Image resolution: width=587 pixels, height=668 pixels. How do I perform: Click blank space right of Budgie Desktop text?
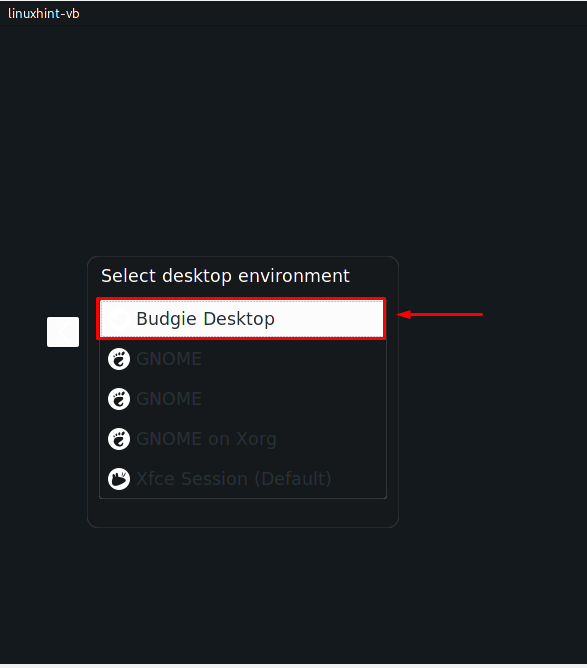[329, 319]
